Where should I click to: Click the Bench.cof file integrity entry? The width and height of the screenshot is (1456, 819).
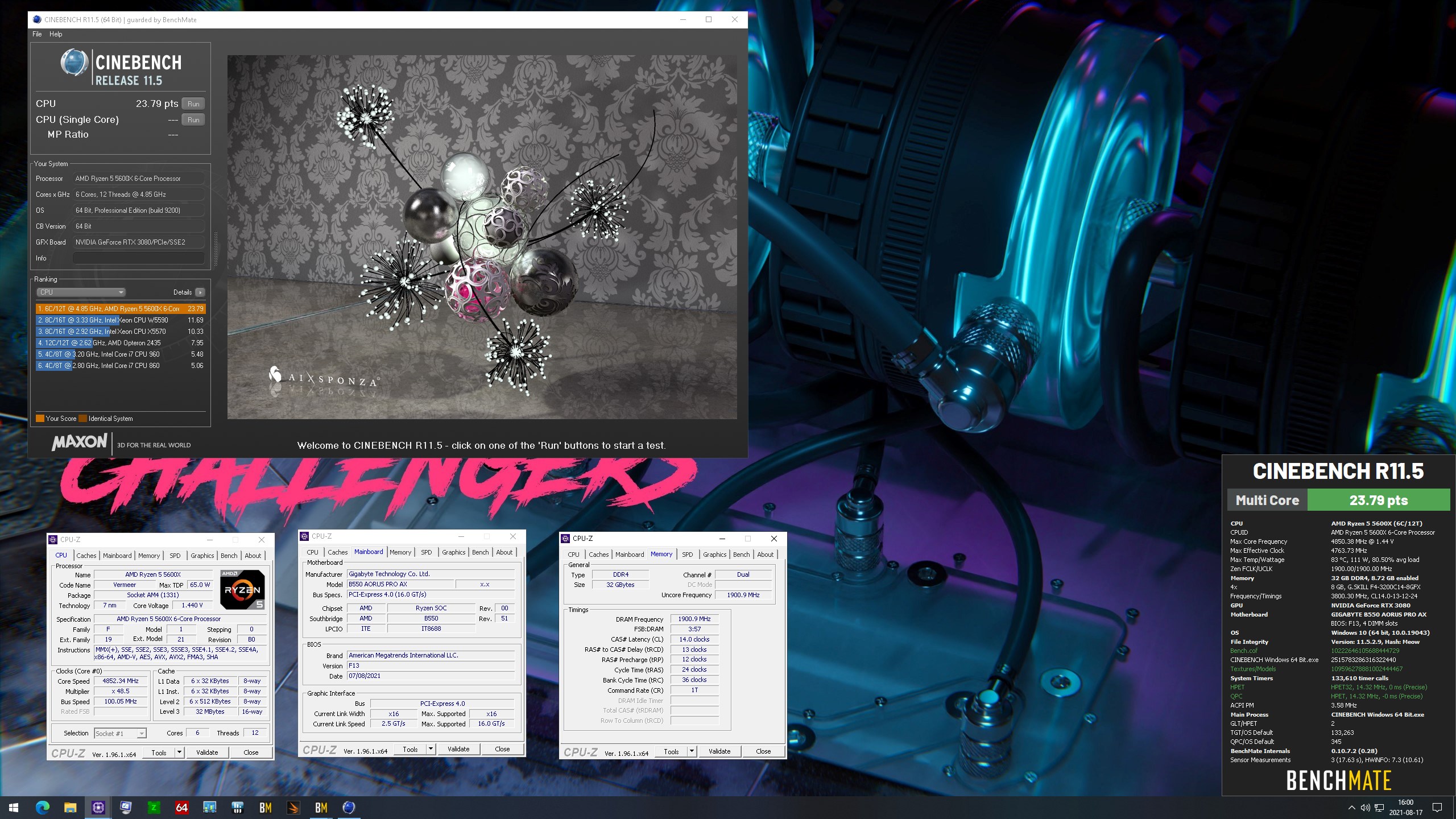pos(1244,651)
